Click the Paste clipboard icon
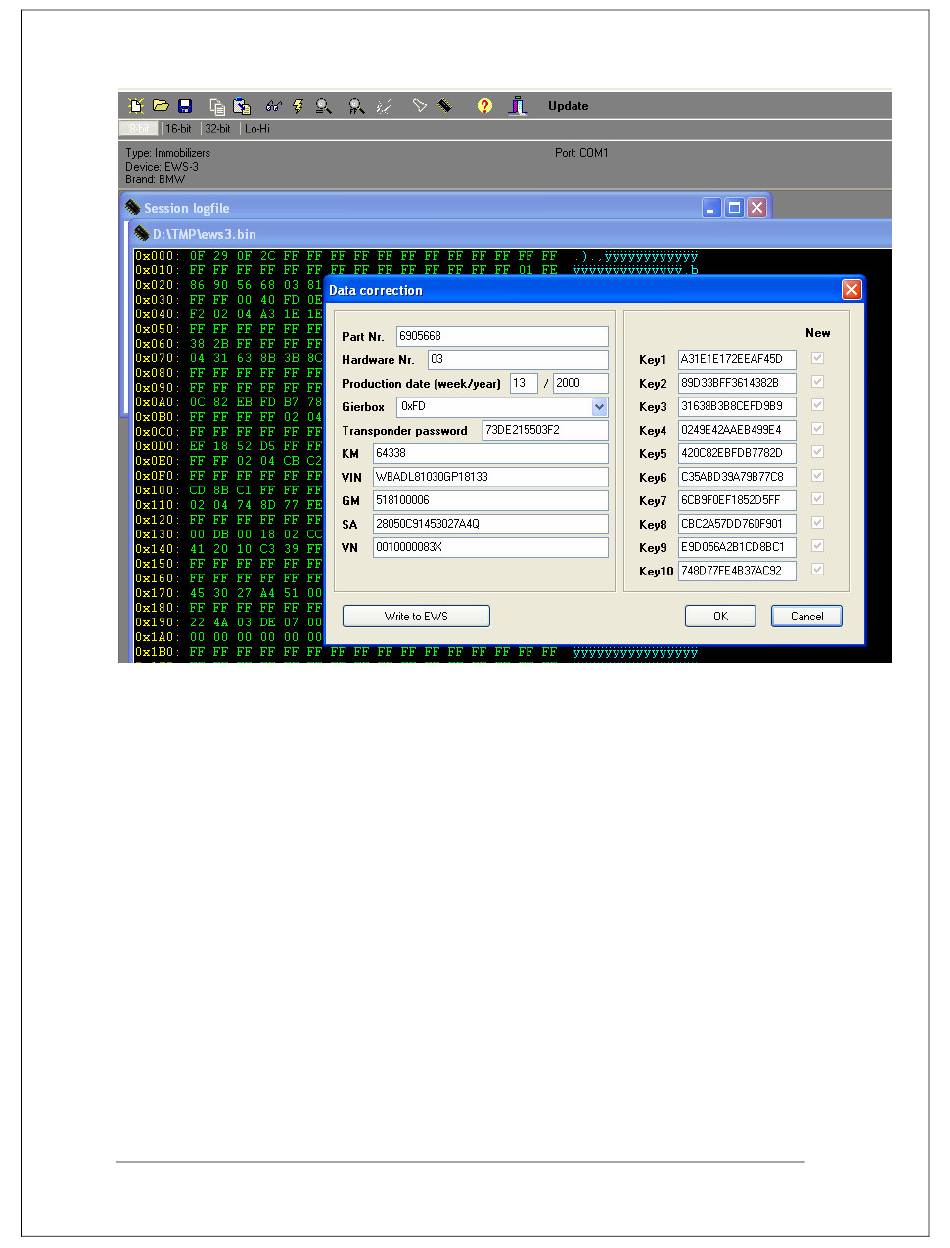 pyautogui.click(x=242, y=106)
